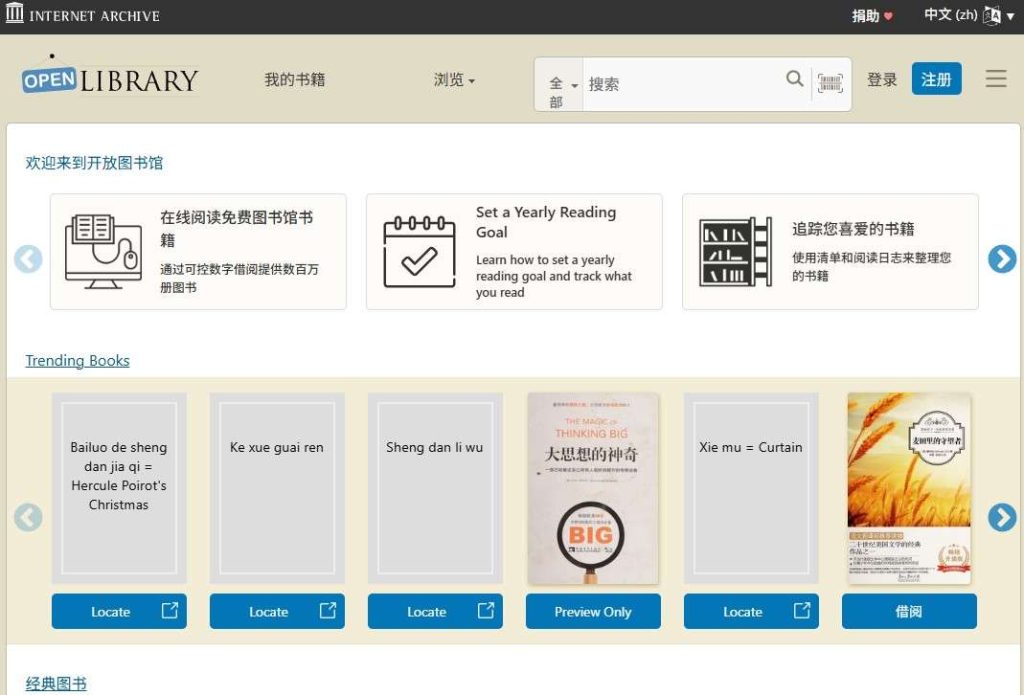Click the search magnifier icon

tap(794, 79)
